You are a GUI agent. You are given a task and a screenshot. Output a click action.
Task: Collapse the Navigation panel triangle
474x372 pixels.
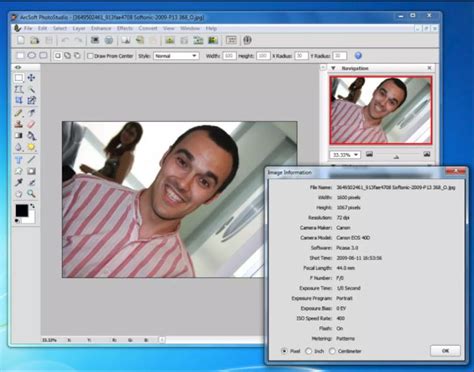coord(333,68)
